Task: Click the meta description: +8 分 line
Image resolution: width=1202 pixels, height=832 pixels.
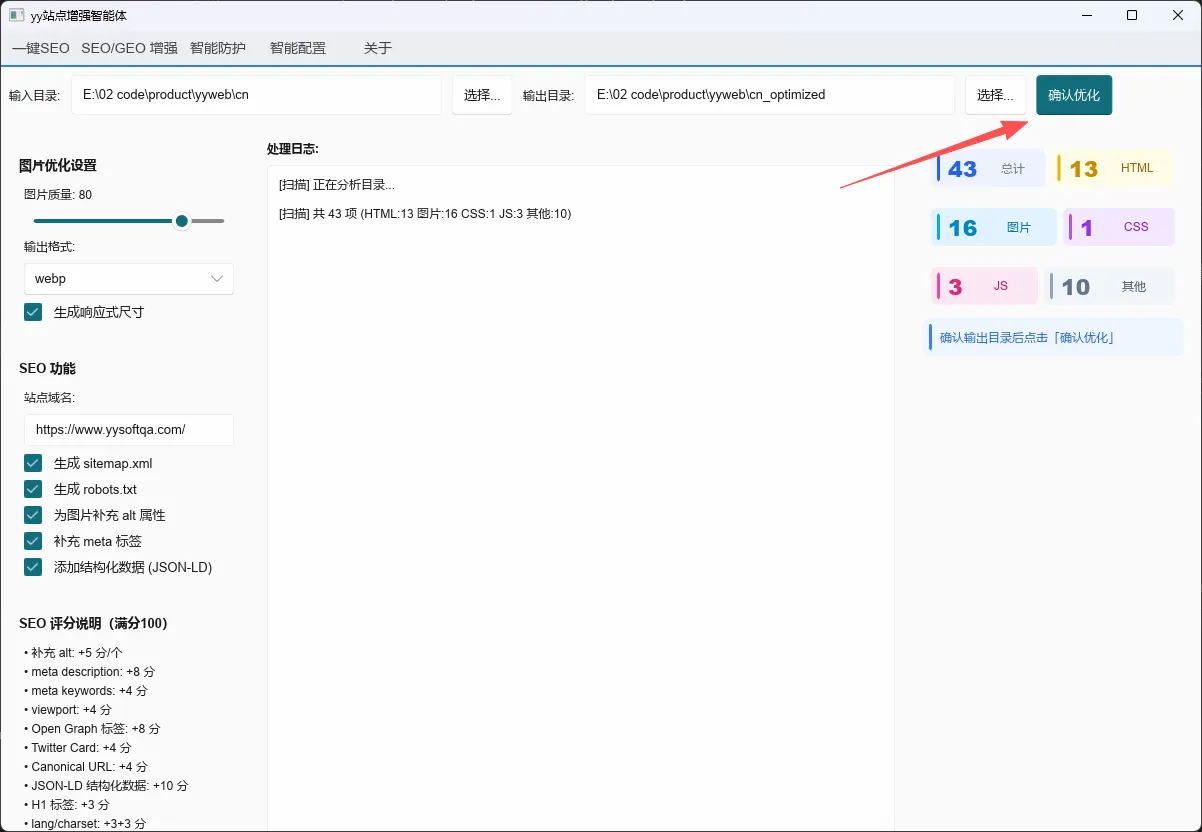Action: click(90, 672)
